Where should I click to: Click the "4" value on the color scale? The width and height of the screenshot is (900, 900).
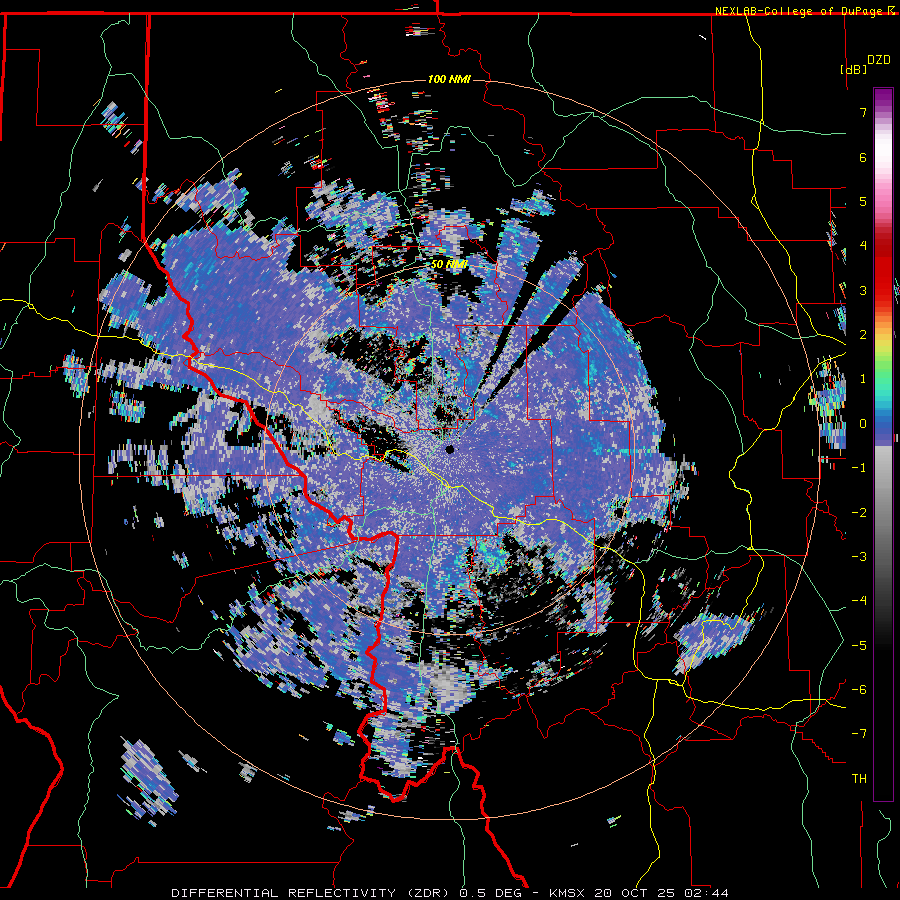(863, 246)
